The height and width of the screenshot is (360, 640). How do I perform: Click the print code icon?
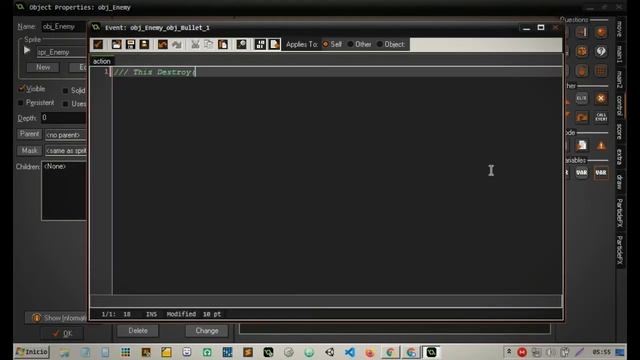pos(144,44)
